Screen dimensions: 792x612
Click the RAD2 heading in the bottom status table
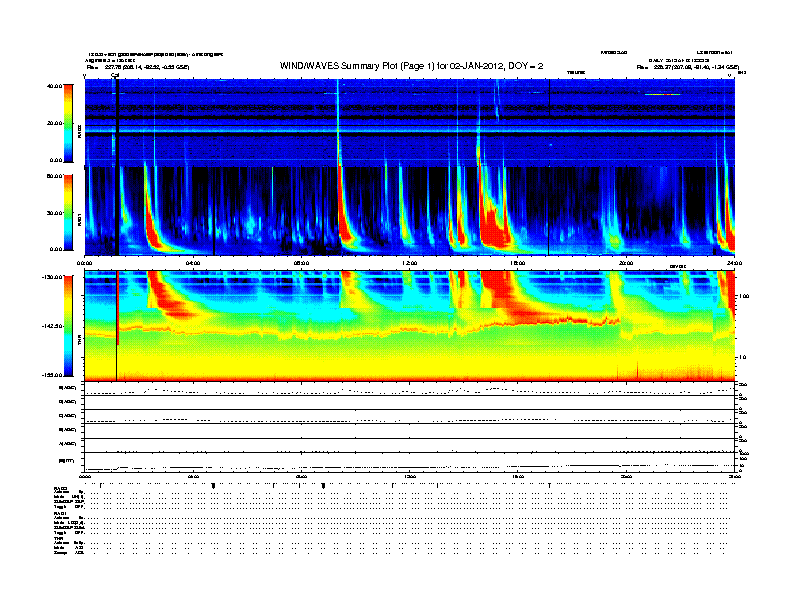(59, 488)
